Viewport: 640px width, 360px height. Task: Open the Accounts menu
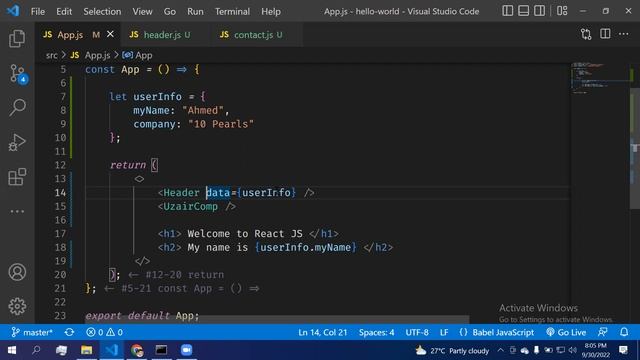(x=17, y=272)
